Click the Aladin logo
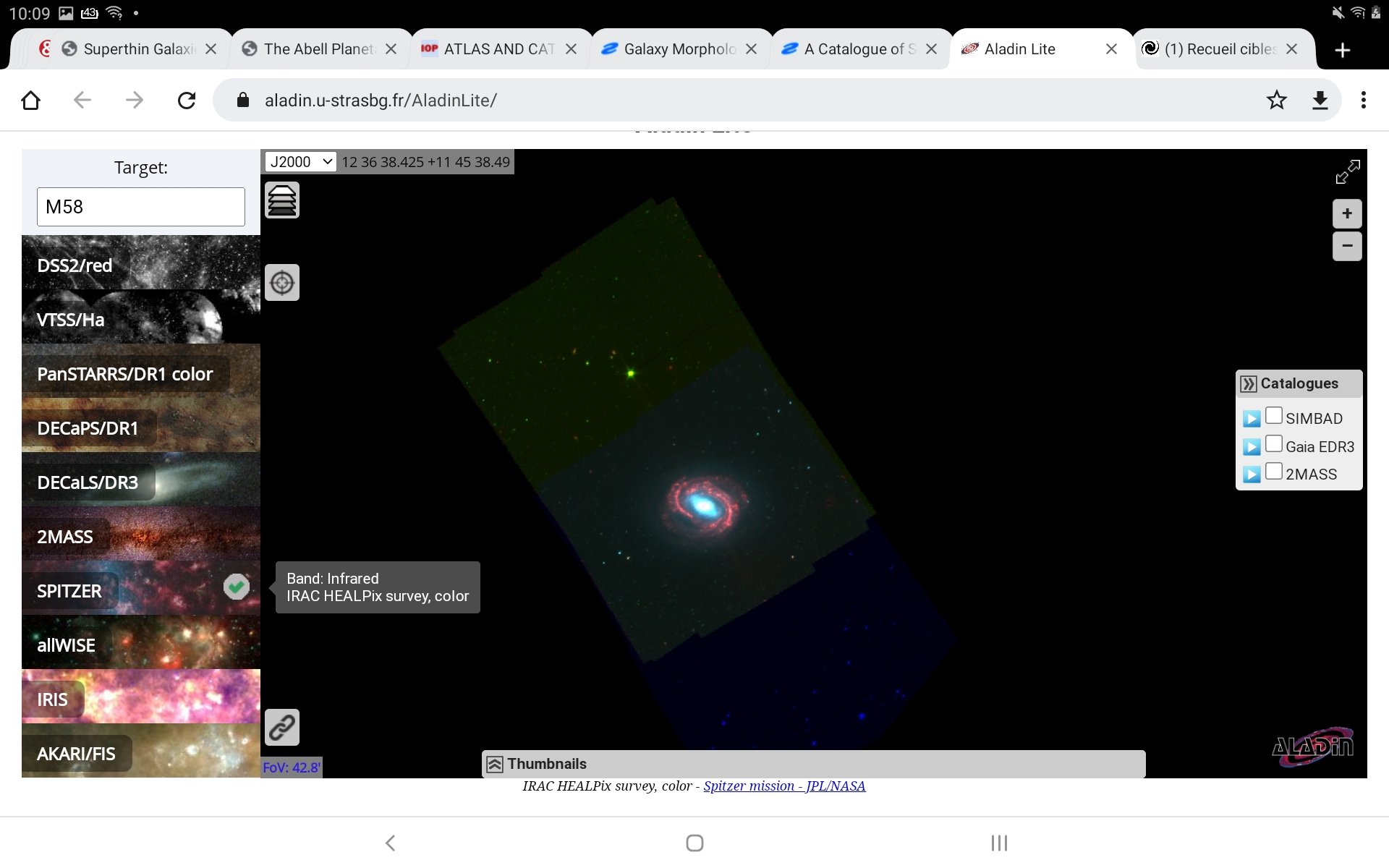Viewport: 1389px width, 868px height. (1313, 746)
